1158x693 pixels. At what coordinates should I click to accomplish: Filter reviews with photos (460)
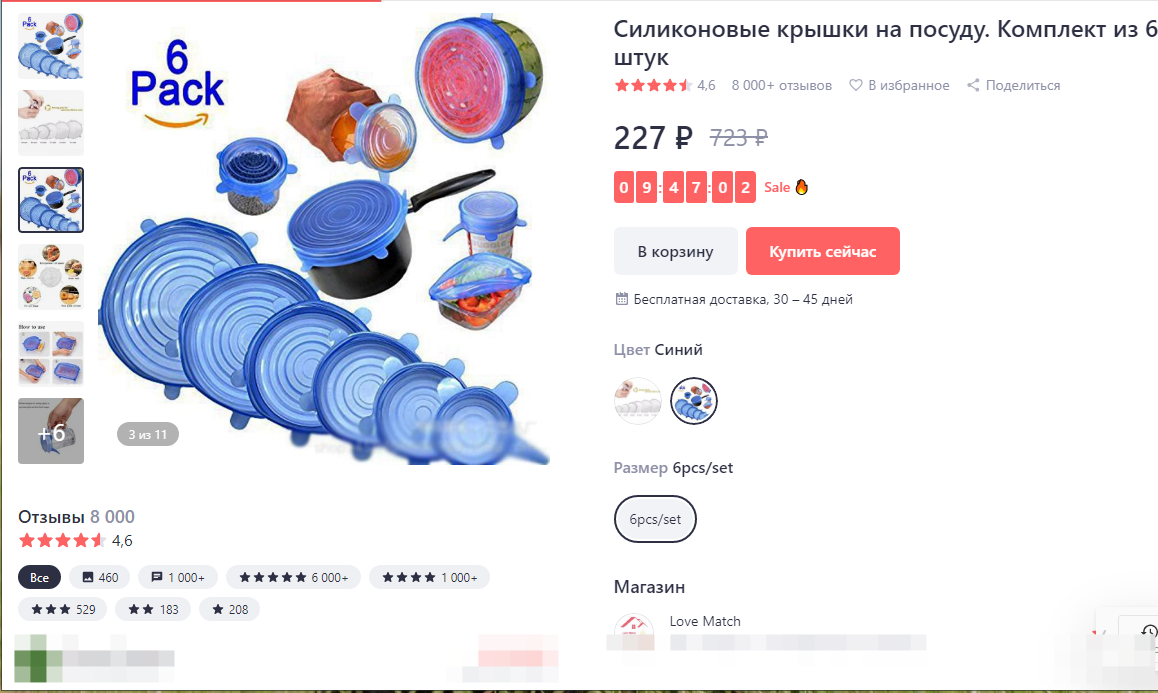(x=100, y=577)
